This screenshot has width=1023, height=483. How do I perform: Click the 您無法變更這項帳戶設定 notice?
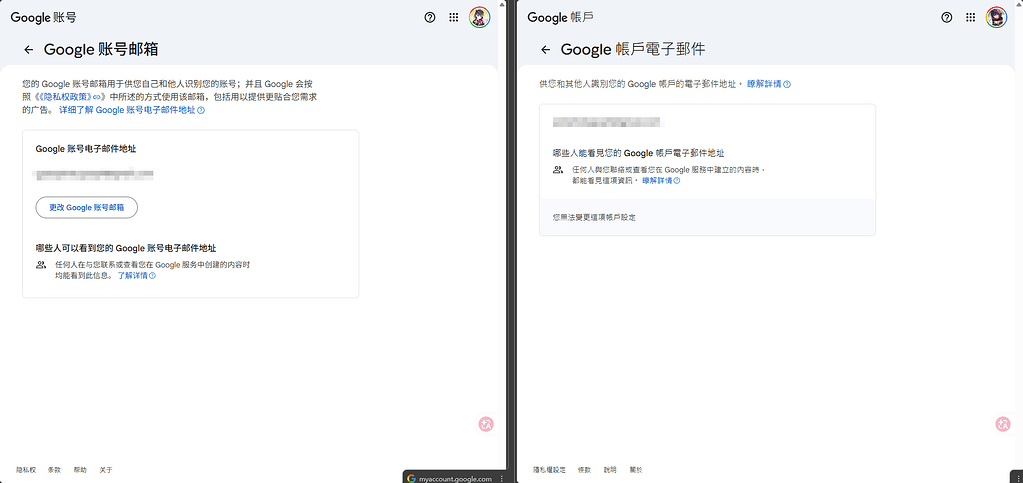pyautogui.click(x=594, y=217)
